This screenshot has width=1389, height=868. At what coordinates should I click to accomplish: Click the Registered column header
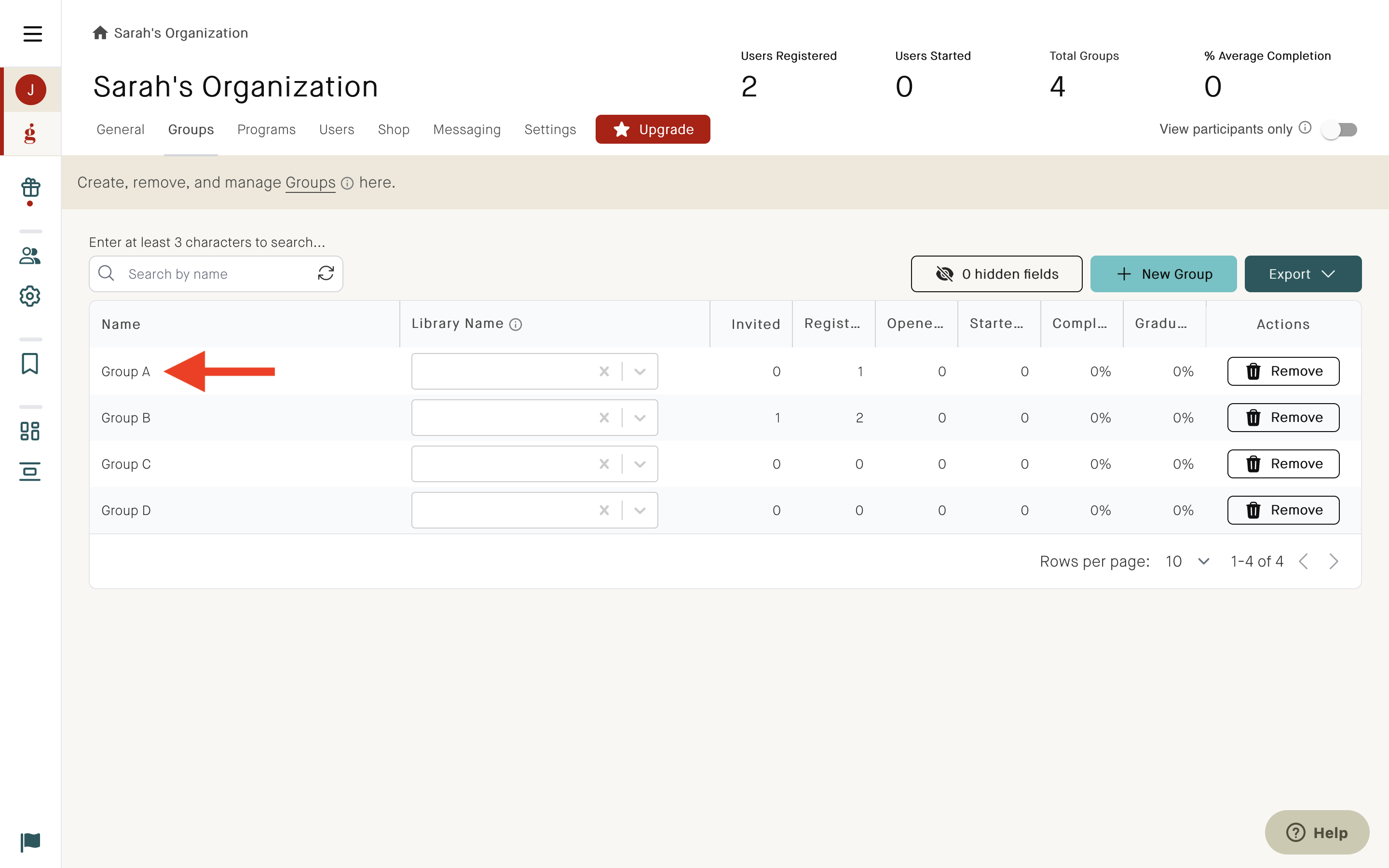click(x=832, y=324)
